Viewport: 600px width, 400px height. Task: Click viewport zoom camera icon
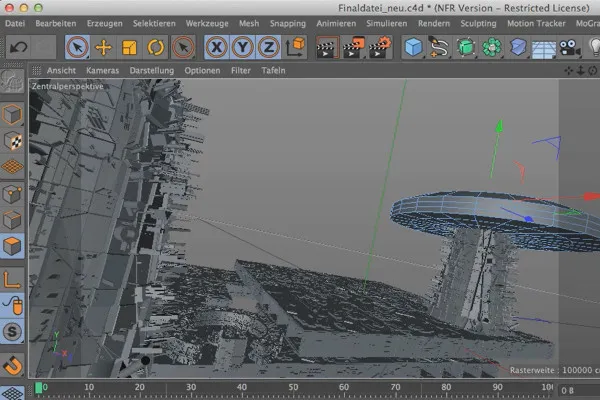(x=580, y=70)
